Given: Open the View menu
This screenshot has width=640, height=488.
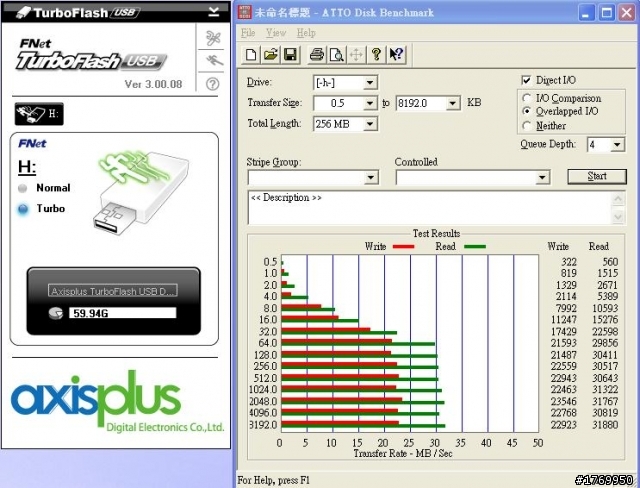Looking at the screenshot, I should [x=276, y=33].
